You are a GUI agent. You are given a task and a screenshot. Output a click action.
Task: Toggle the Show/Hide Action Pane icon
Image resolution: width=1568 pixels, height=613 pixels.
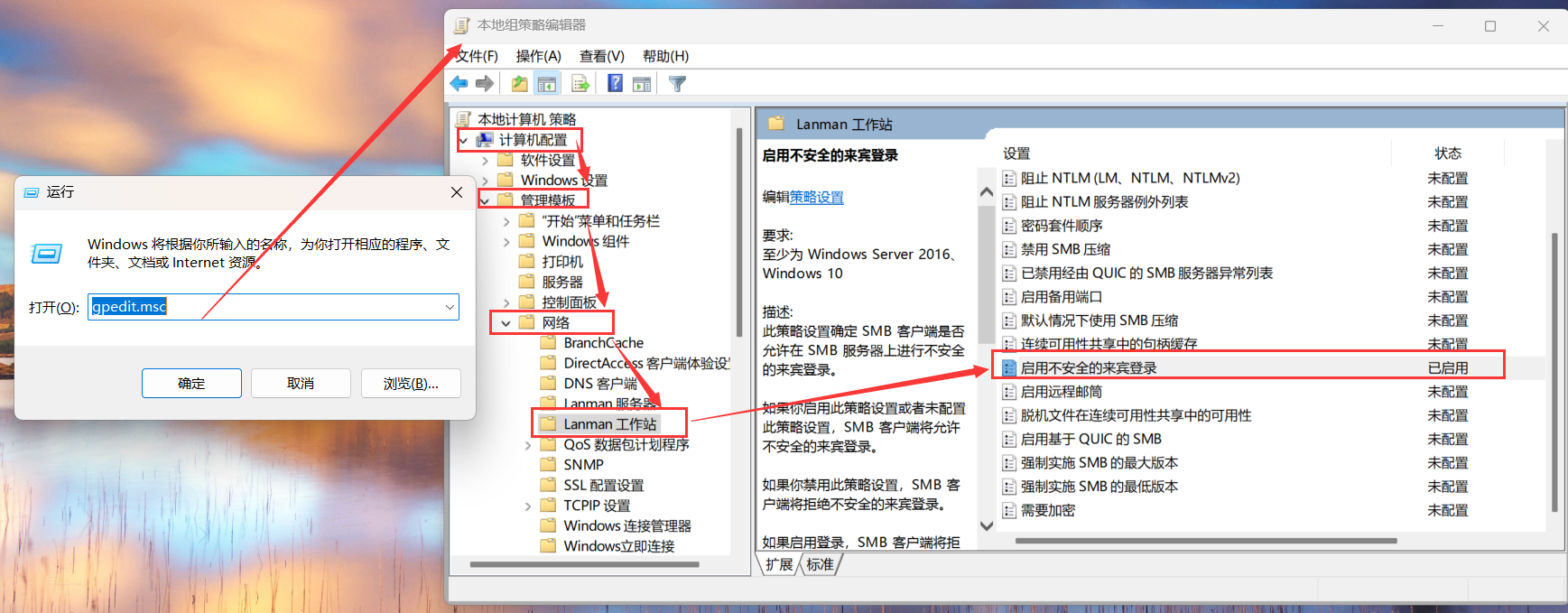pos(642,84)
